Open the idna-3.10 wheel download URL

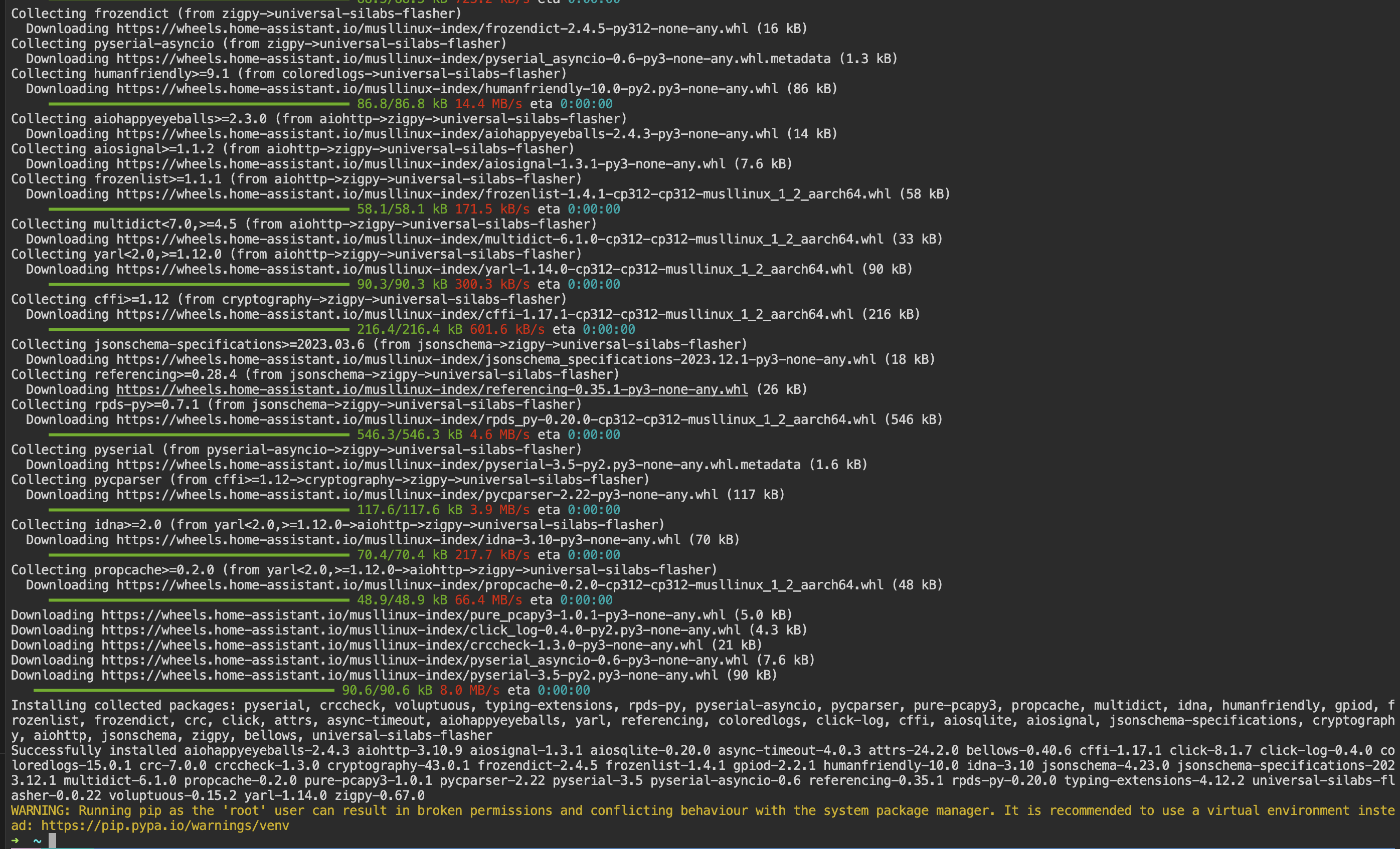click(x=398, y=540)
